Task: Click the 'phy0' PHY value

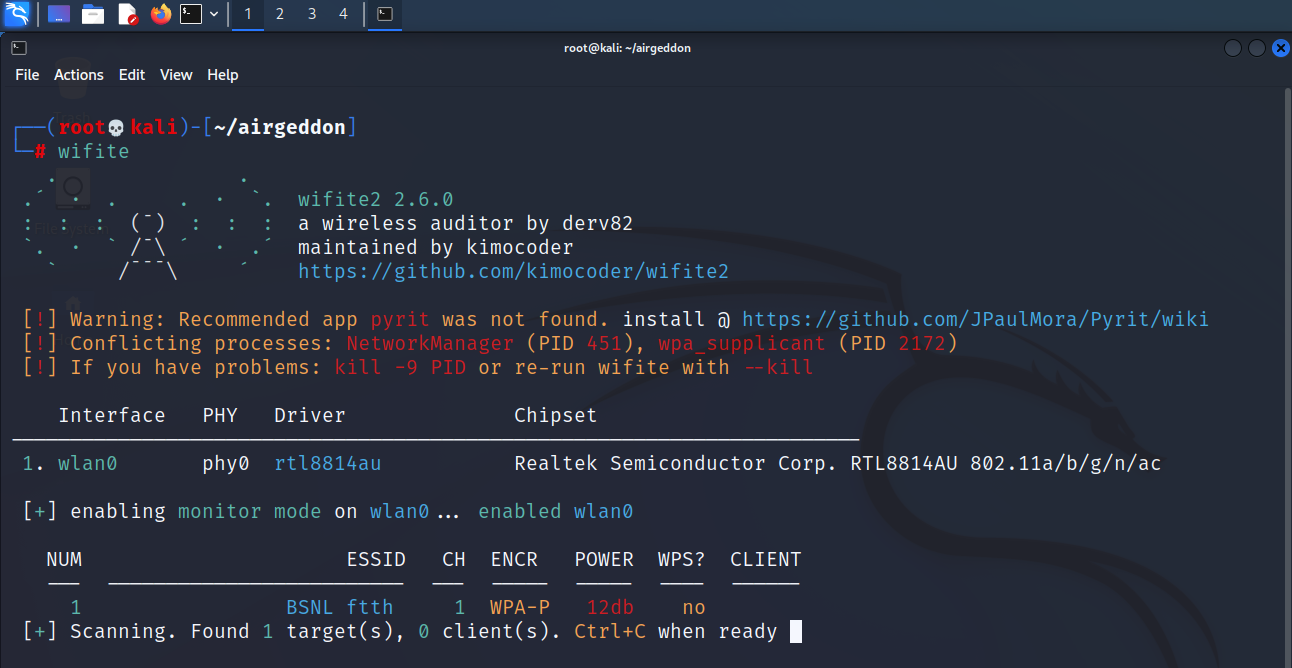Action: point(226,463)
